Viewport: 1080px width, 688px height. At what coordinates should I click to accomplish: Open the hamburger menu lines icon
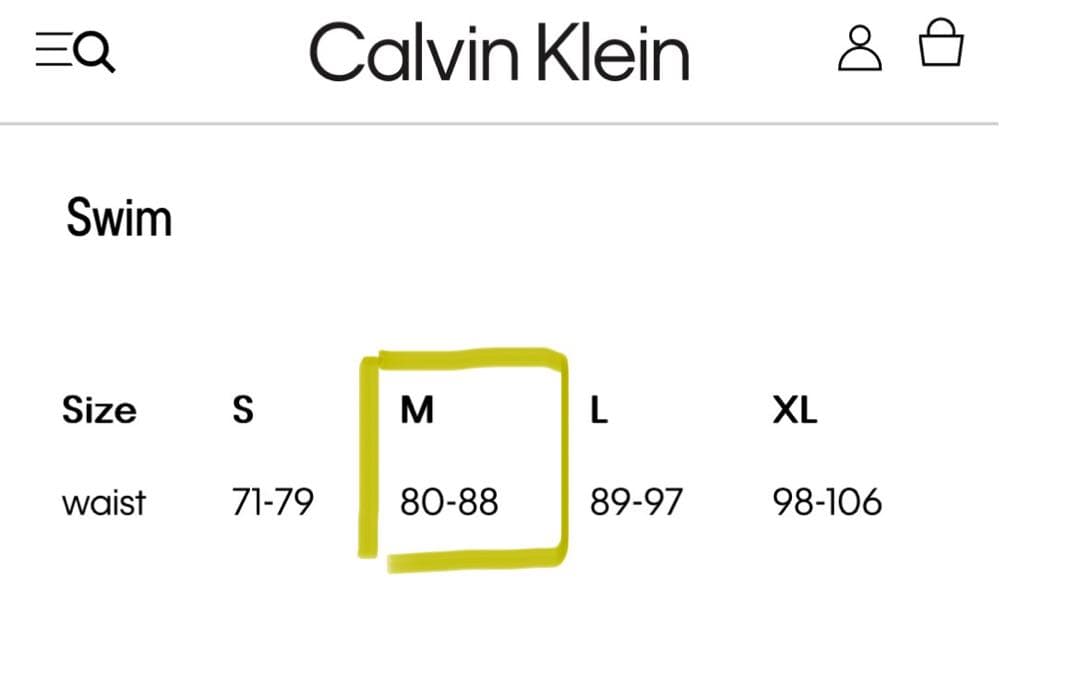click(50, 49)
